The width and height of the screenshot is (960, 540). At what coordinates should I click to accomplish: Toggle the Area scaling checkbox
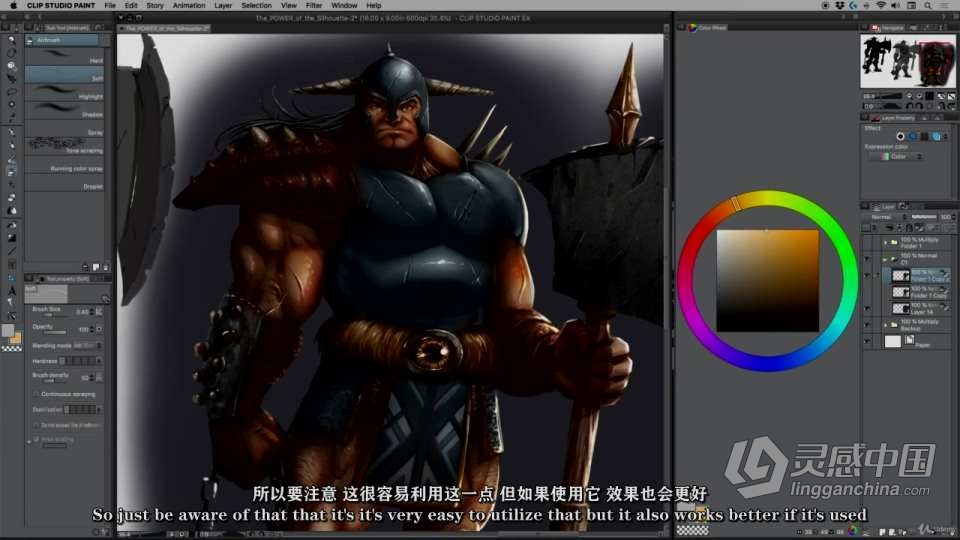point(36,440)
